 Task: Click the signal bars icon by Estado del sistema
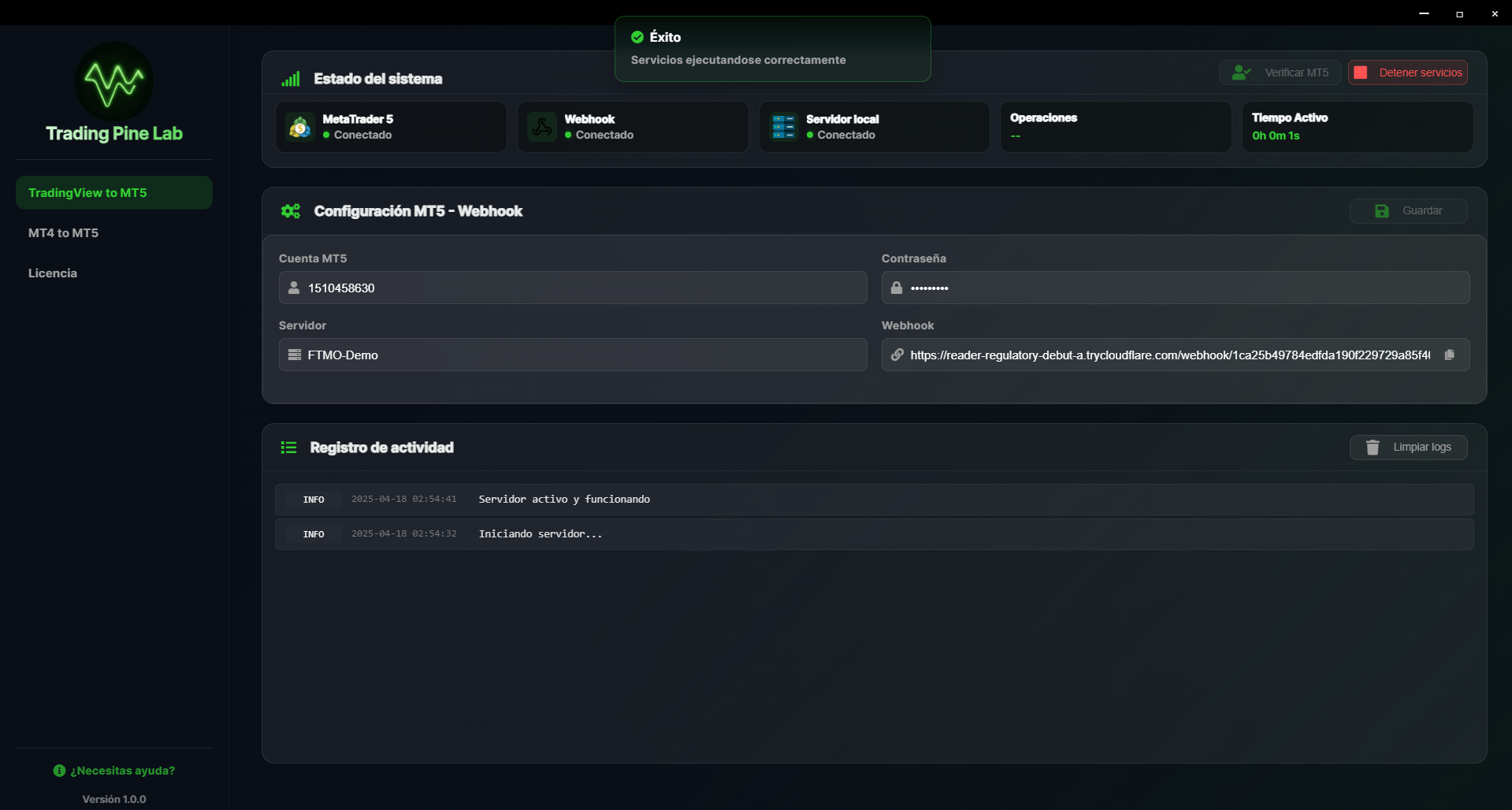pyautogui.click(x=291, y=79)
